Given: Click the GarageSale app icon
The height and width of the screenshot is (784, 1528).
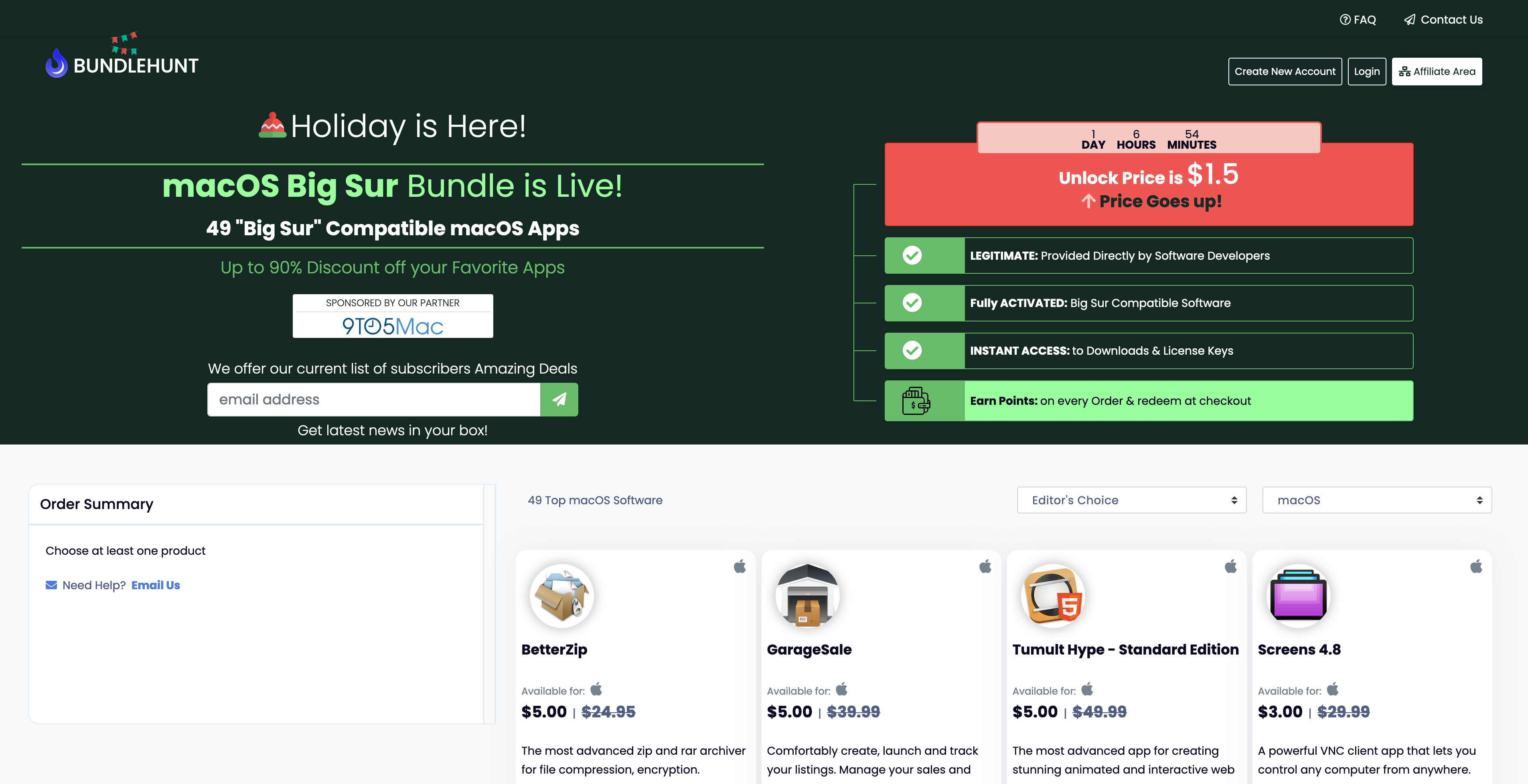Looking at the screenshot, I should point(807,595).
